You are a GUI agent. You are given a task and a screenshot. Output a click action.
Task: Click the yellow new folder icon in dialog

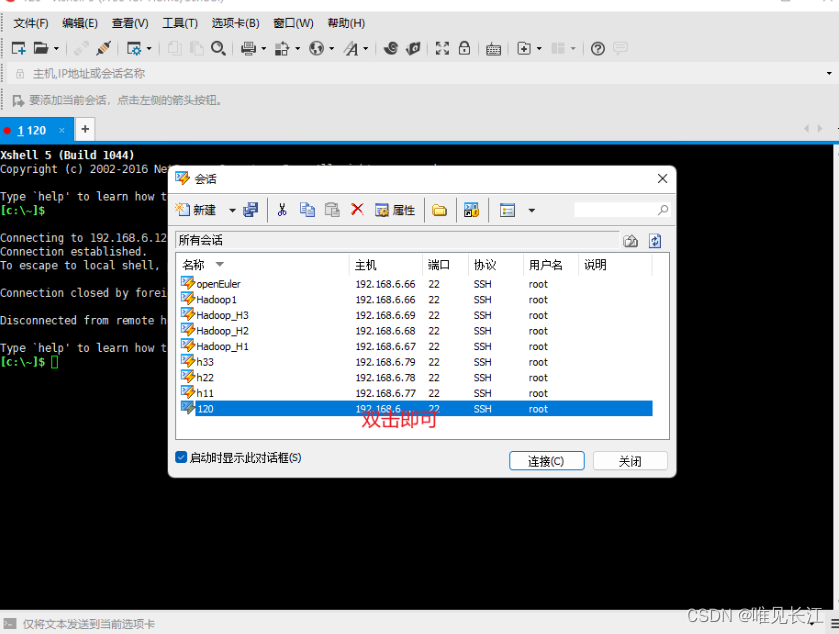[x=439, y=210]
